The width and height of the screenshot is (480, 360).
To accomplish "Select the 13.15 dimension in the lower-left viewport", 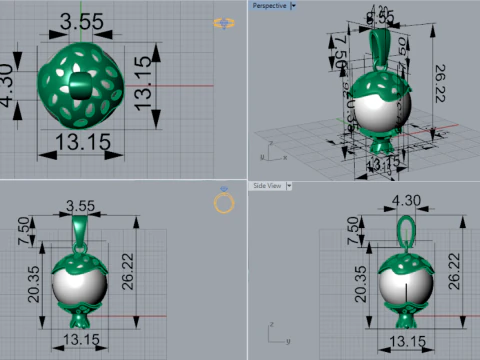I will [x=81, y=340].
